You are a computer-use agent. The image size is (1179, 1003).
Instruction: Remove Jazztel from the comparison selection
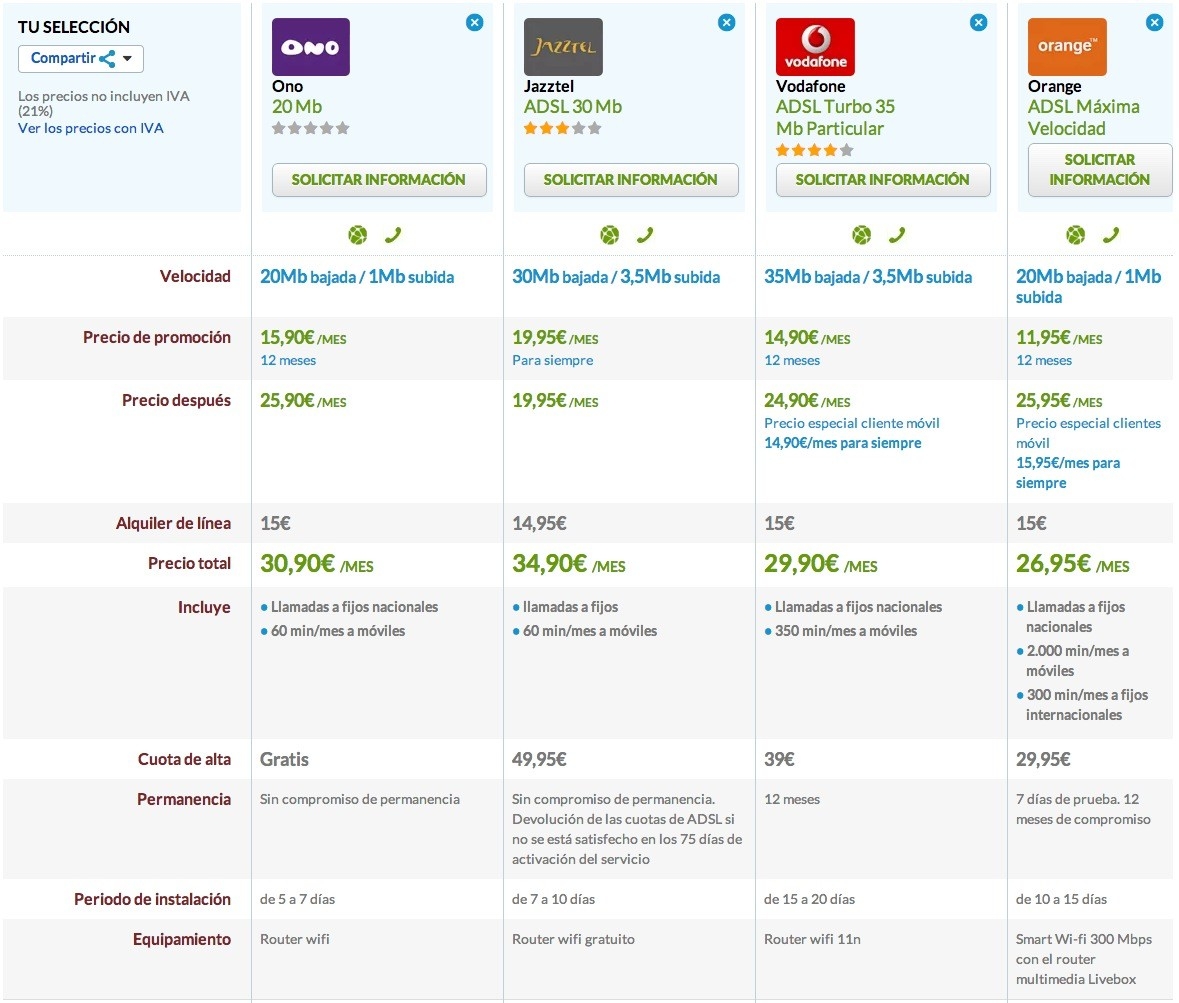pos(726,23)
